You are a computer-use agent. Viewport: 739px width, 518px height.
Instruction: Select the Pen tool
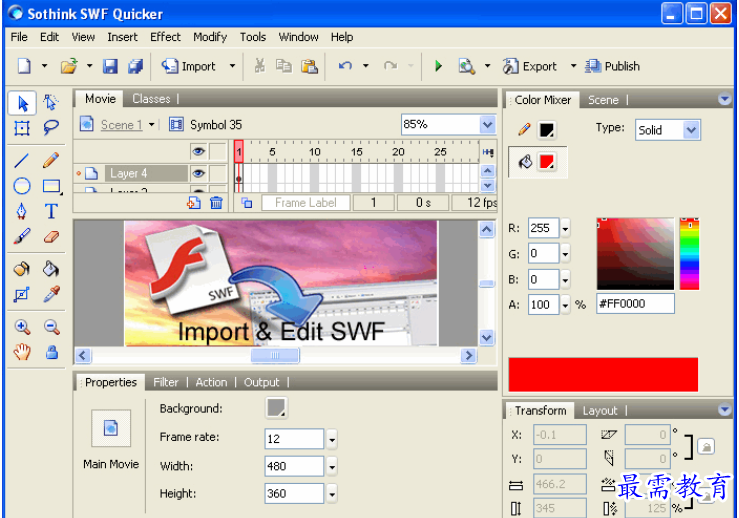tap(22, 212)
